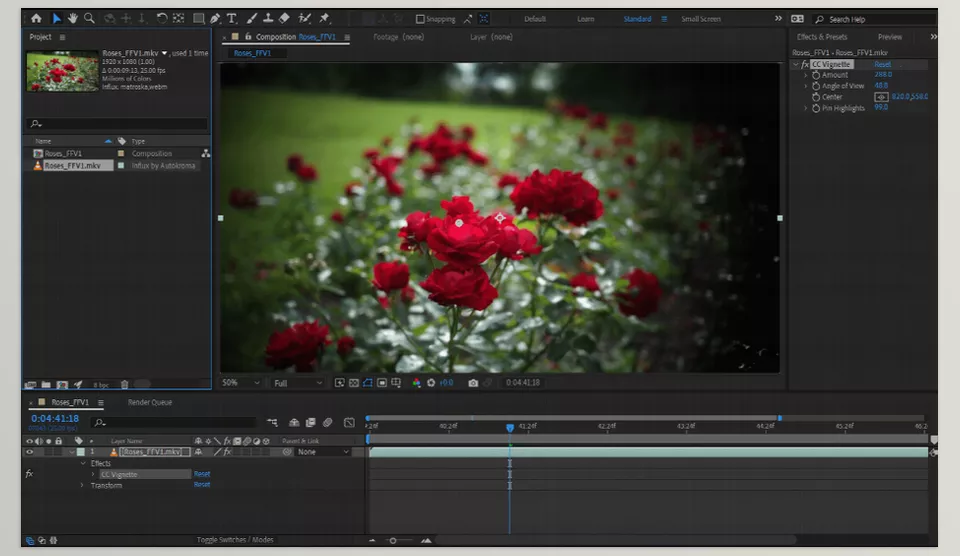Select the Brush tool
The height and width of the screenshot is (556, 960).
[x=252, y=18]
